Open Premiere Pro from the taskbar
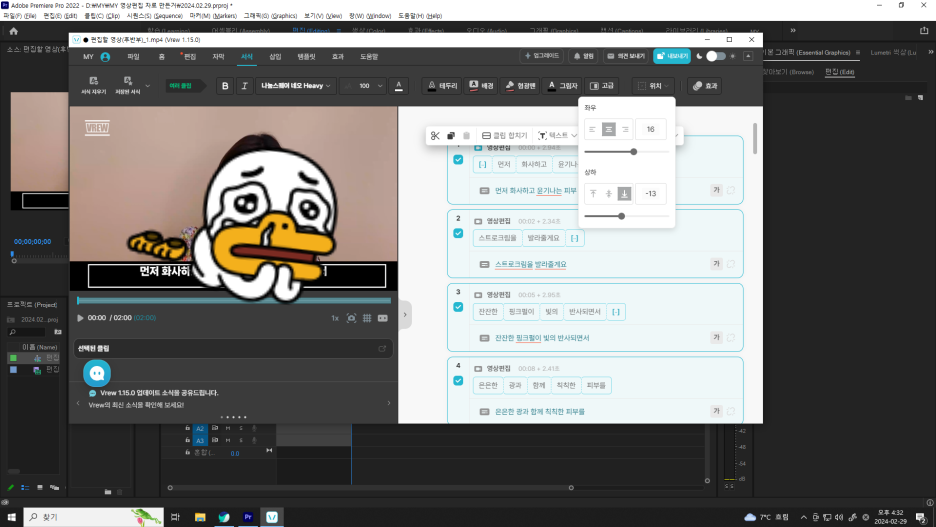936x527 pixels. pyautogui.click(x=248, y=517)
